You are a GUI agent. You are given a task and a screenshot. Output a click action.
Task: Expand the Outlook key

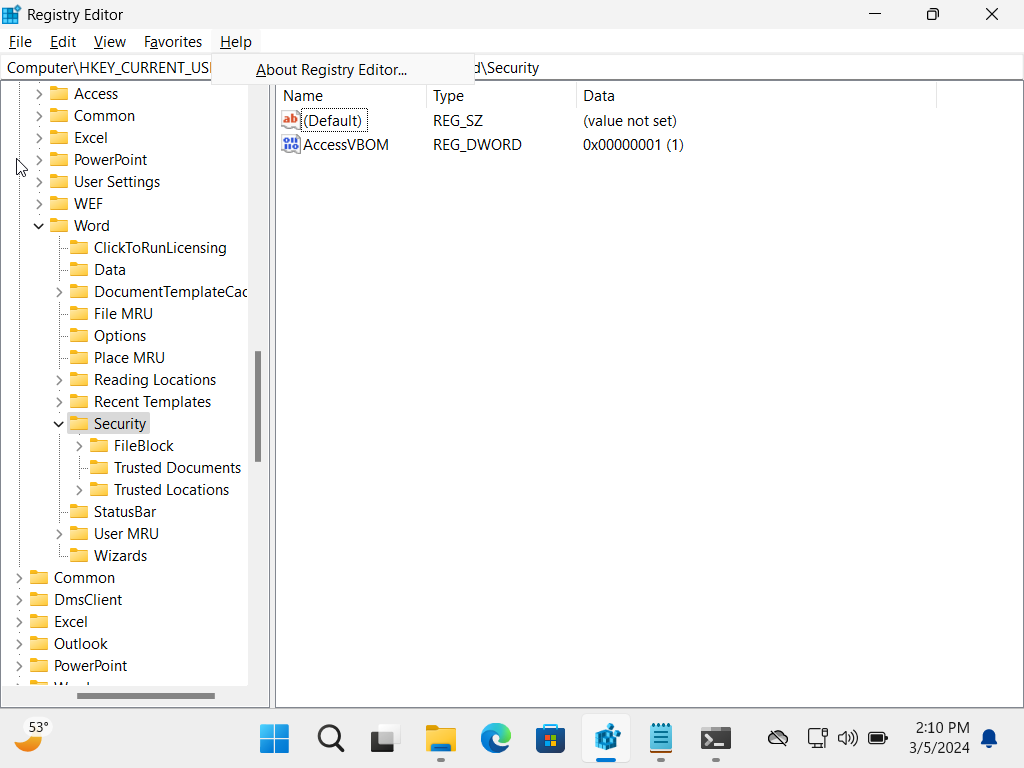click(19, 644)
